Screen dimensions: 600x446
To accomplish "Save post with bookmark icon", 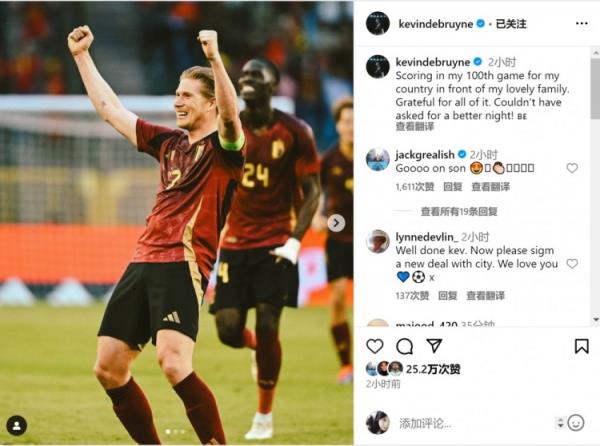I will (582, 346).
